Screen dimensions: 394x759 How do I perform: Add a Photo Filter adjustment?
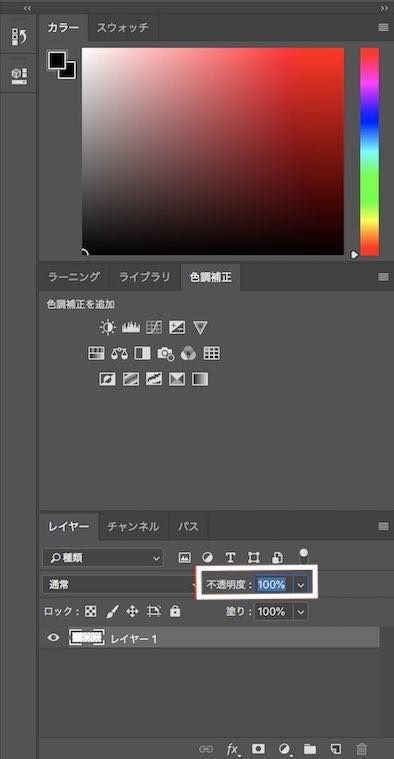166,354
